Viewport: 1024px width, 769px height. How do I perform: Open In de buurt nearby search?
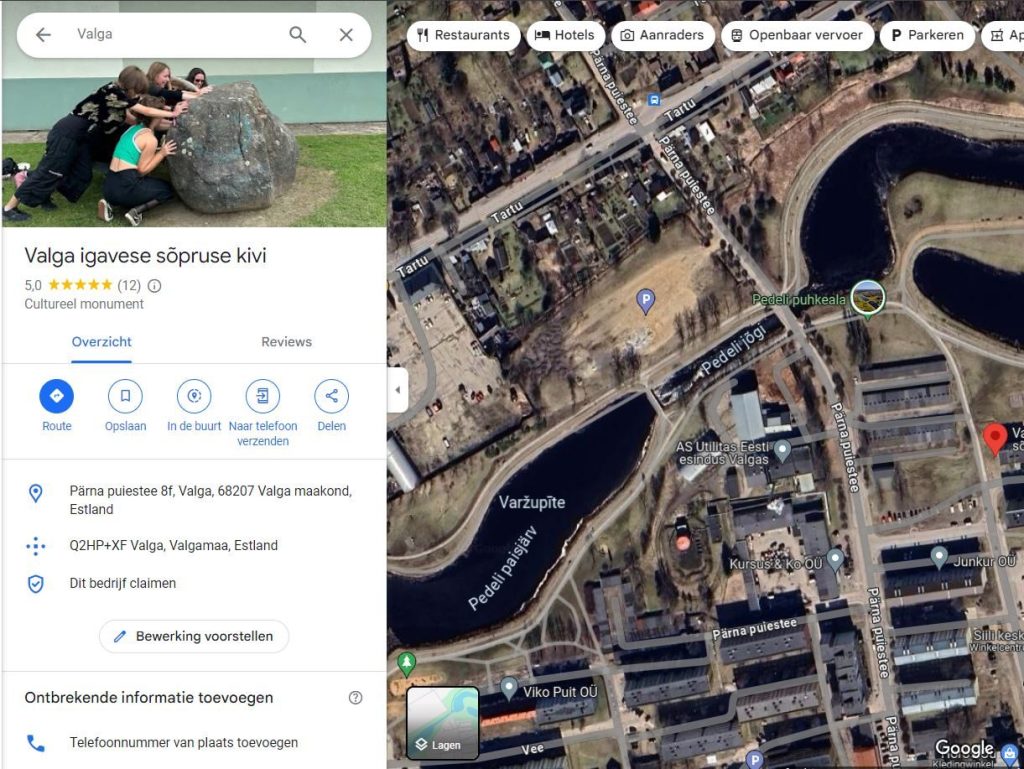pos(194,397)
